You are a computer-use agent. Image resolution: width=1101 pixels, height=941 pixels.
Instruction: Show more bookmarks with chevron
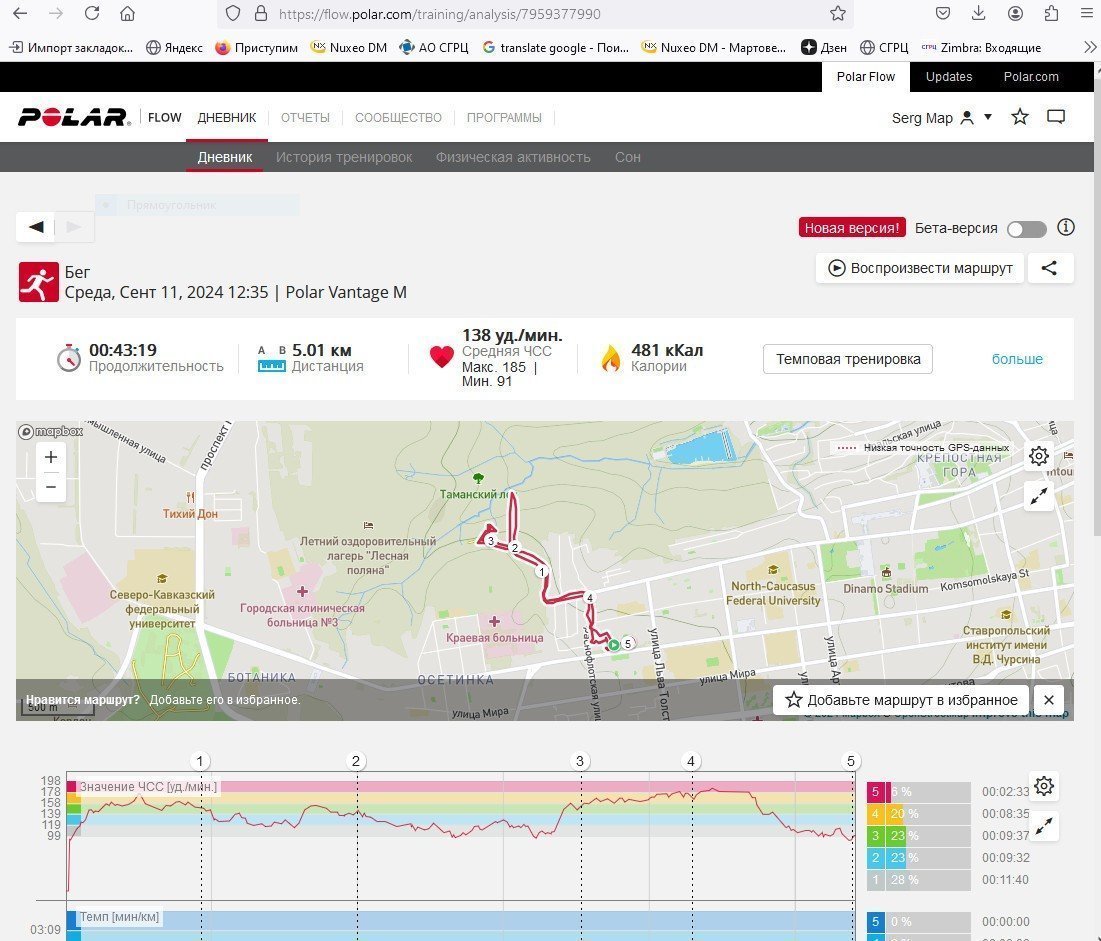tap(1090, 47)
